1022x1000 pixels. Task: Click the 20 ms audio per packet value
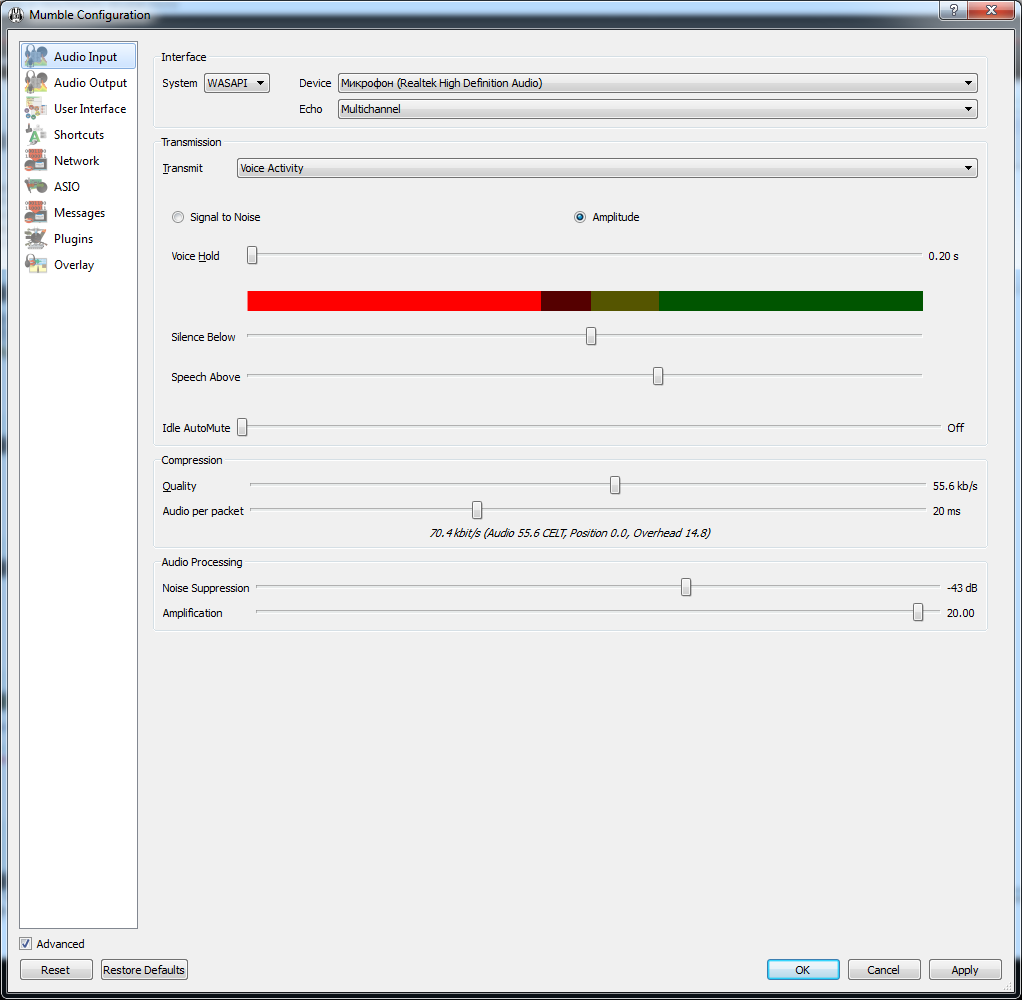[x=946, y=511]
